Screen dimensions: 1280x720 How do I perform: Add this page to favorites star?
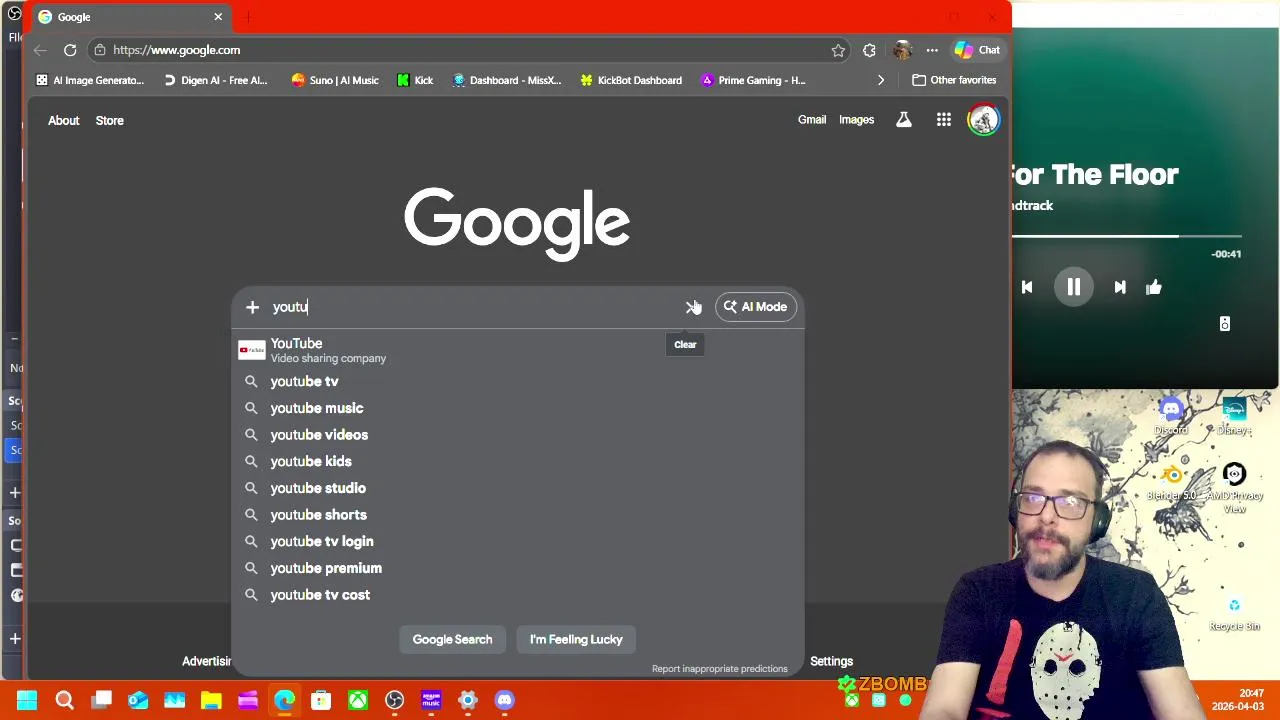[838, 50]
